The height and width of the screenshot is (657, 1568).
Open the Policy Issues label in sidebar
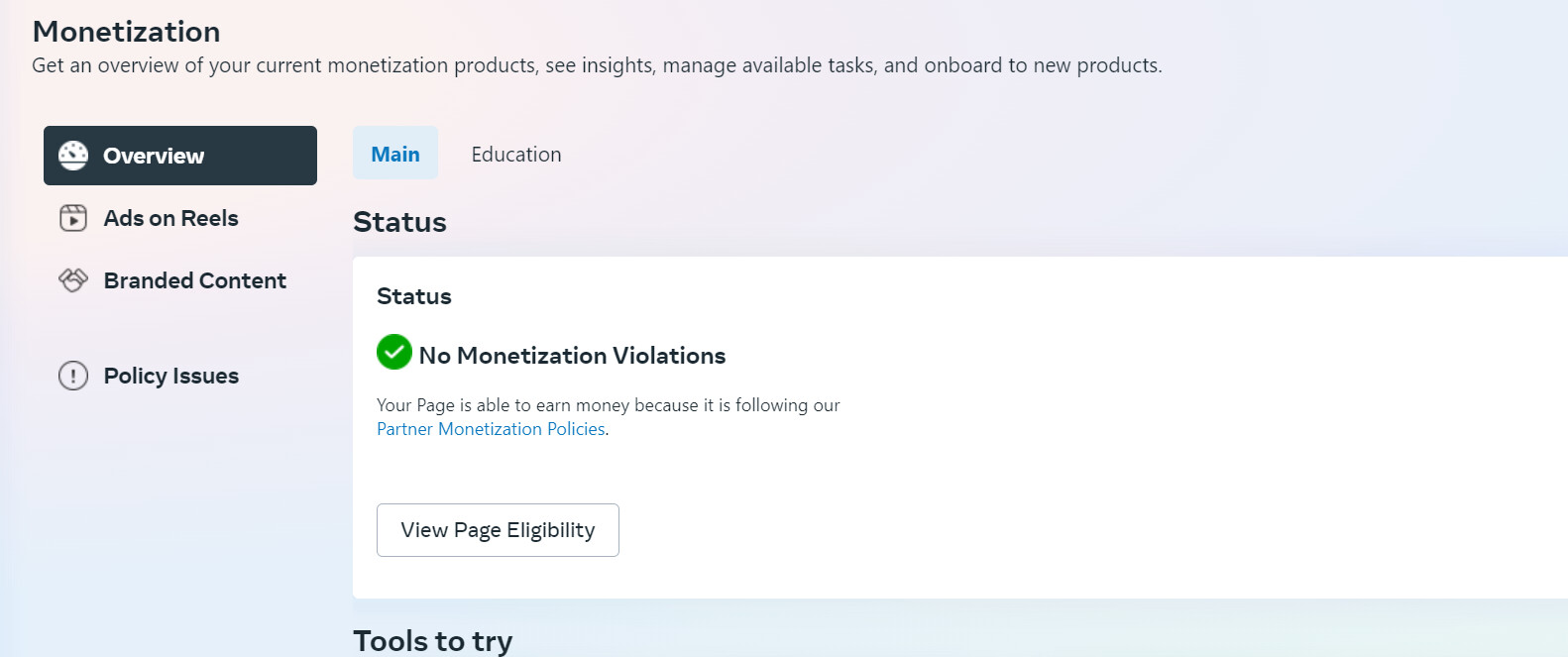pyautogui.click(x=170, y=376)
